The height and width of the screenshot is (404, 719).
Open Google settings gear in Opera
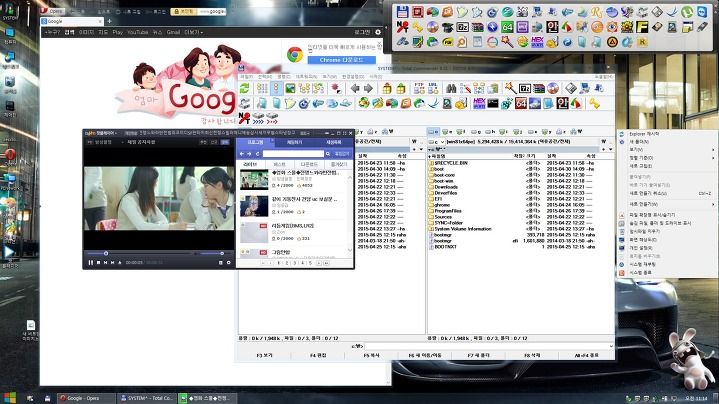[378, 32]
